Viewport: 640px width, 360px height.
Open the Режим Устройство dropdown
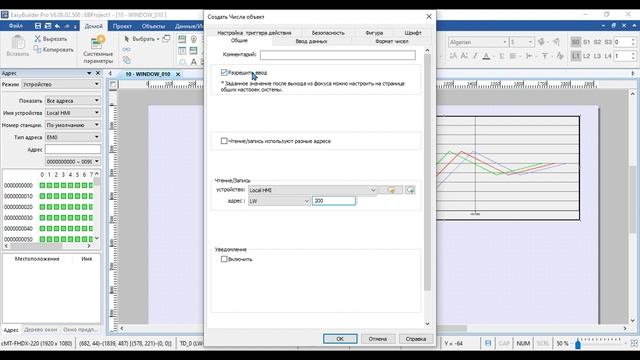click(x=61, y=84)
